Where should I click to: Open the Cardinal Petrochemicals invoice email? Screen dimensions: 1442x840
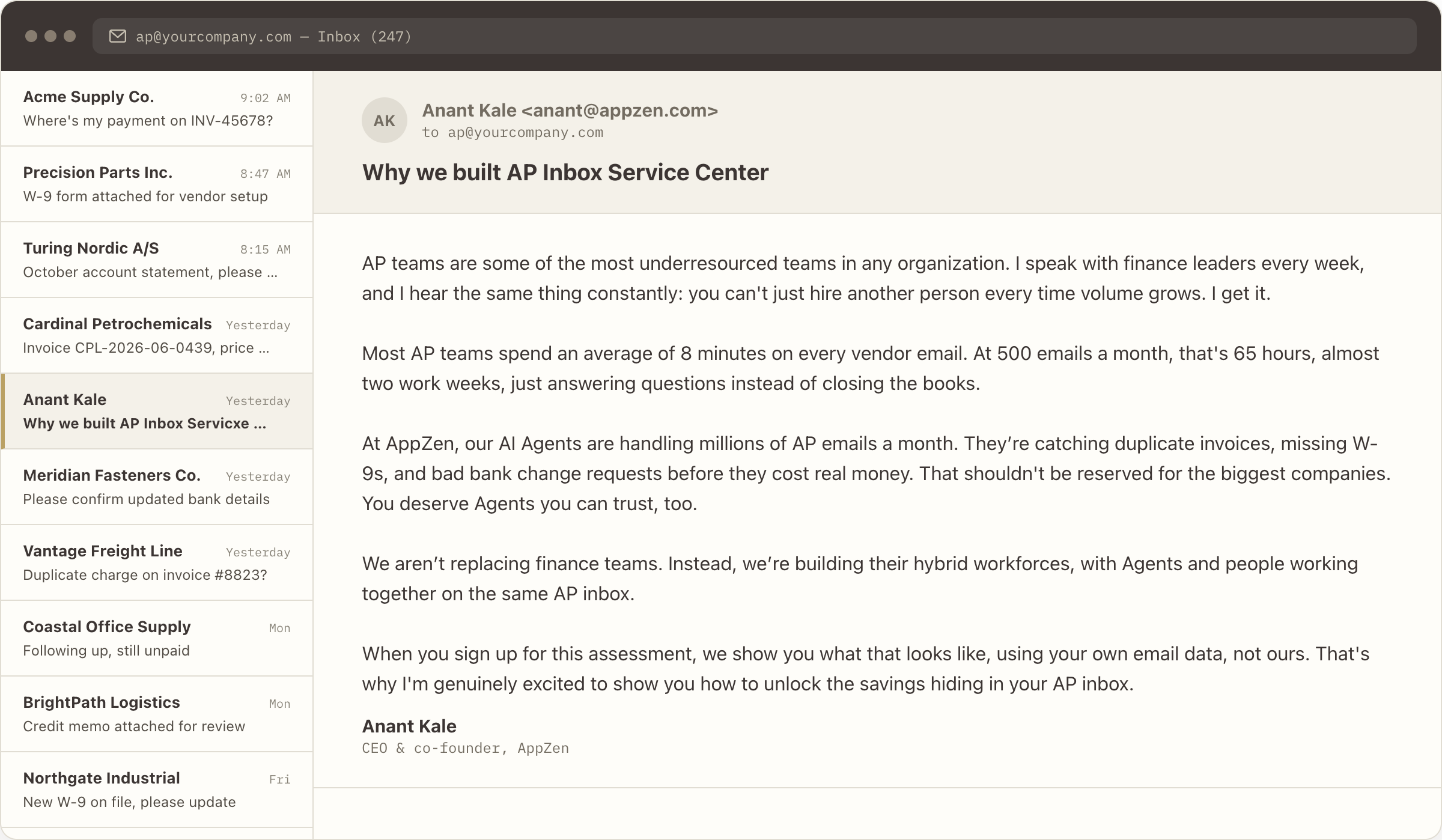[x=157, y=336]
